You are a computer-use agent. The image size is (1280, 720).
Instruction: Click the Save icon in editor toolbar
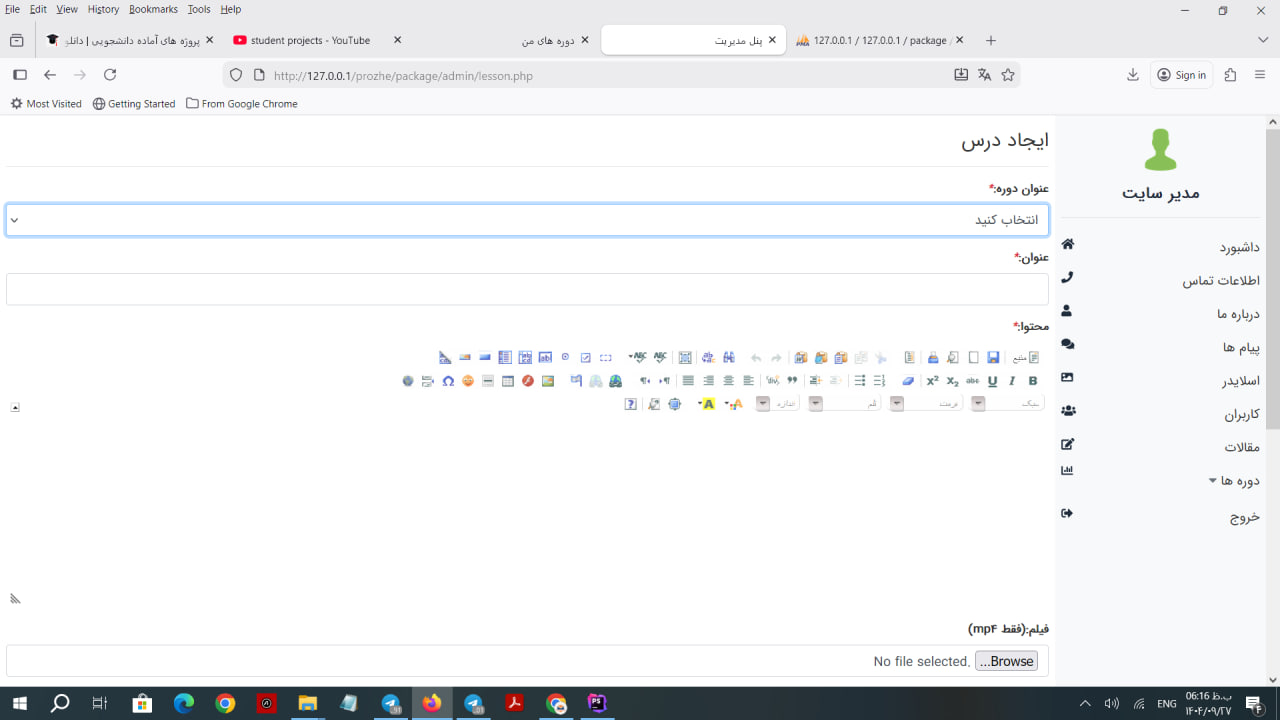pos(993,357)
